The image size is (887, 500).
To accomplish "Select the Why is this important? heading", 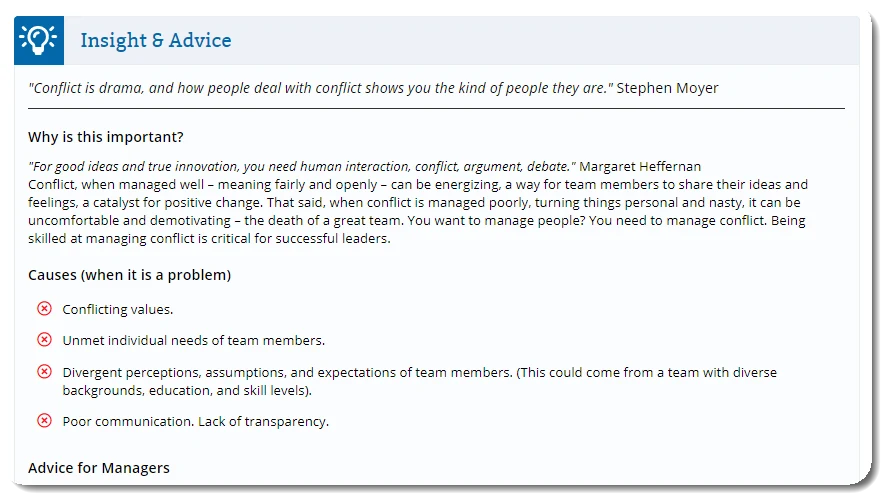I will [105, 137].
